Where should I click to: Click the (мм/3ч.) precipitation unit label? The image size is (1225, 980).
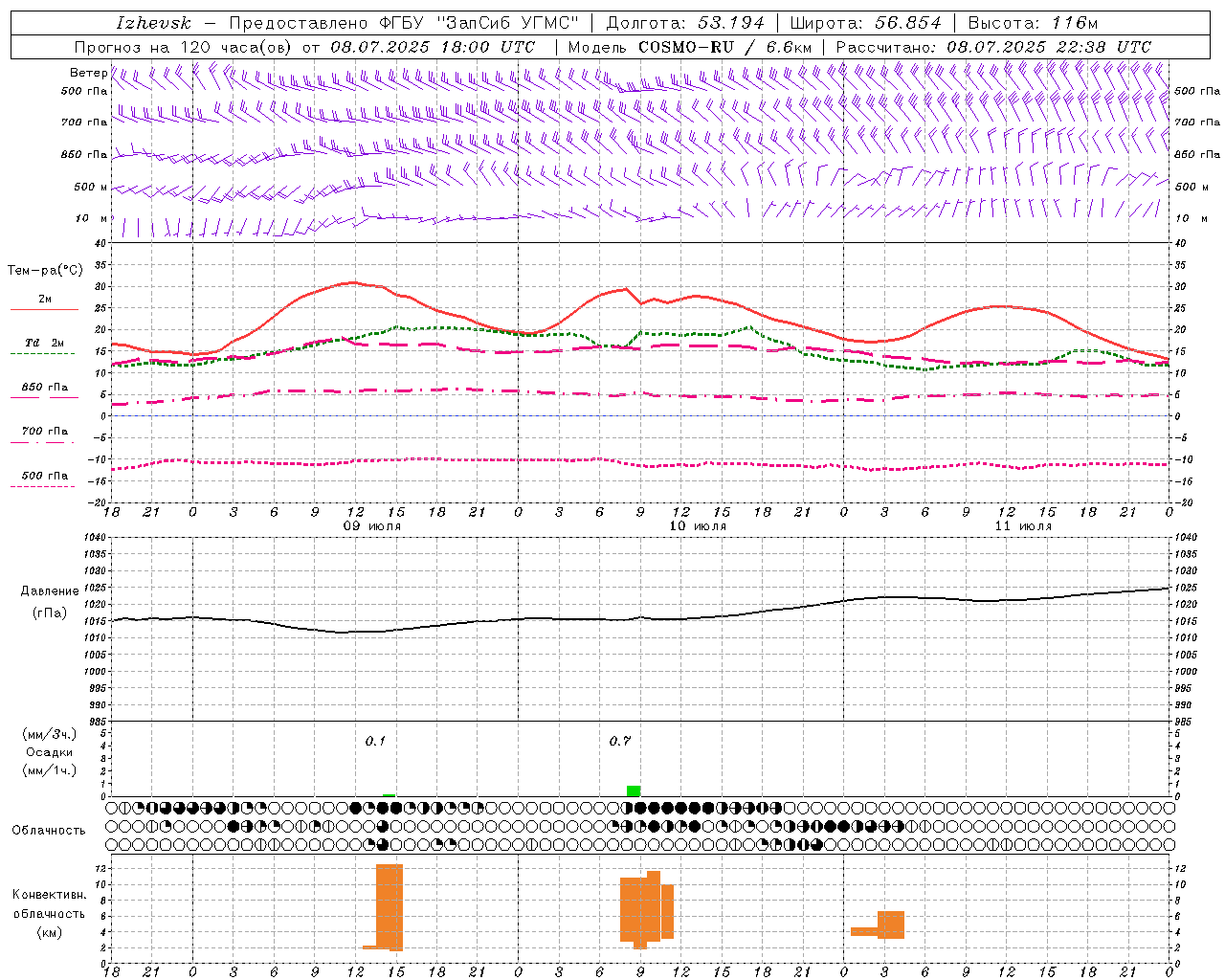point(50,734)
